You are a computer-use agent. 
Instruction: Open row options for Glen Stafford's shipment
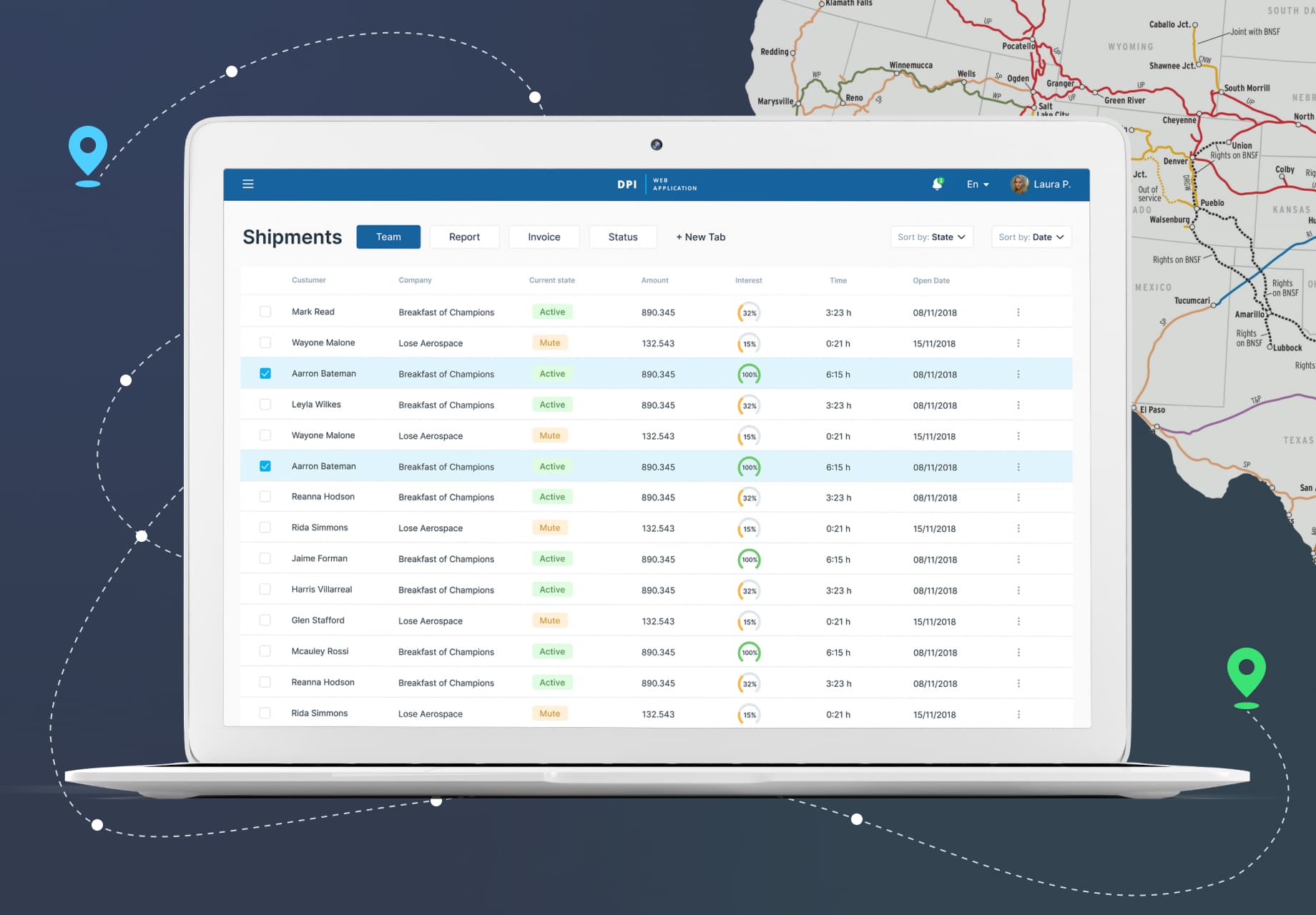pyautogui.click(x=1018, y=620)
